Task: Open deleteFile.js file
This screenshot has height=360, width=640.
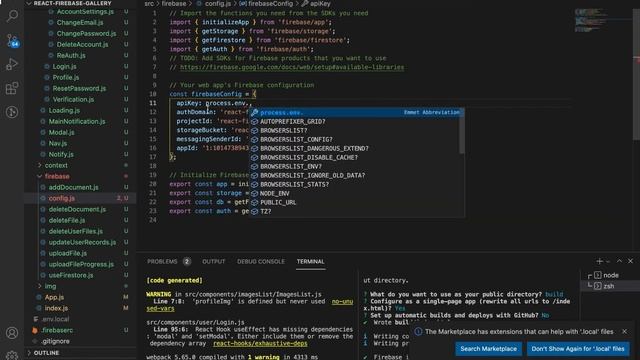Action: (x=67, y=220)
